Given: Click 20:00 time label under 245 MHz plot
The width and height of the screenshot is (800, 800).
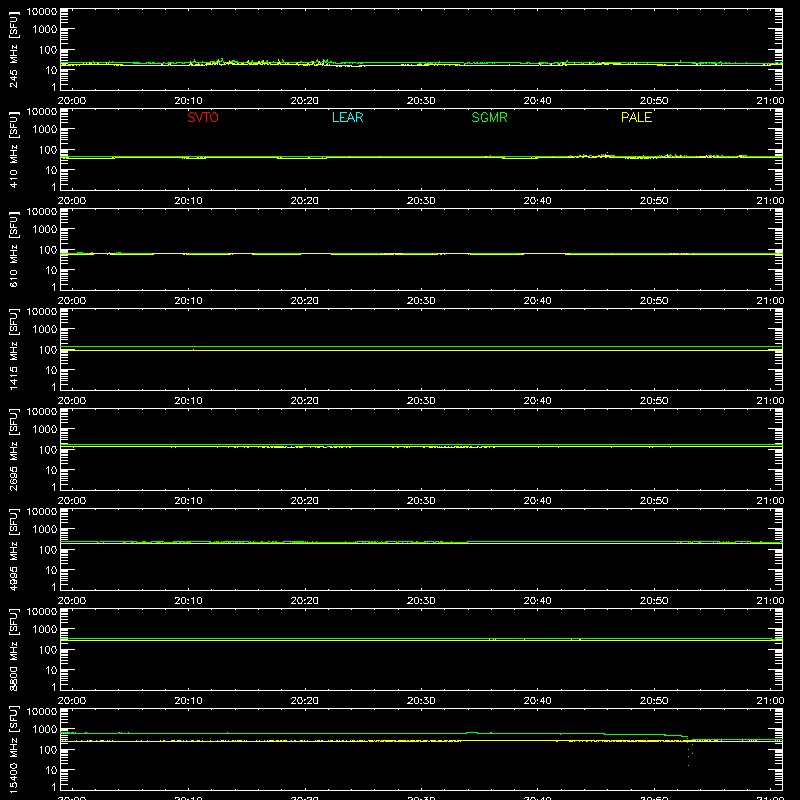Looking at the screenshot, I should (72, 101).
